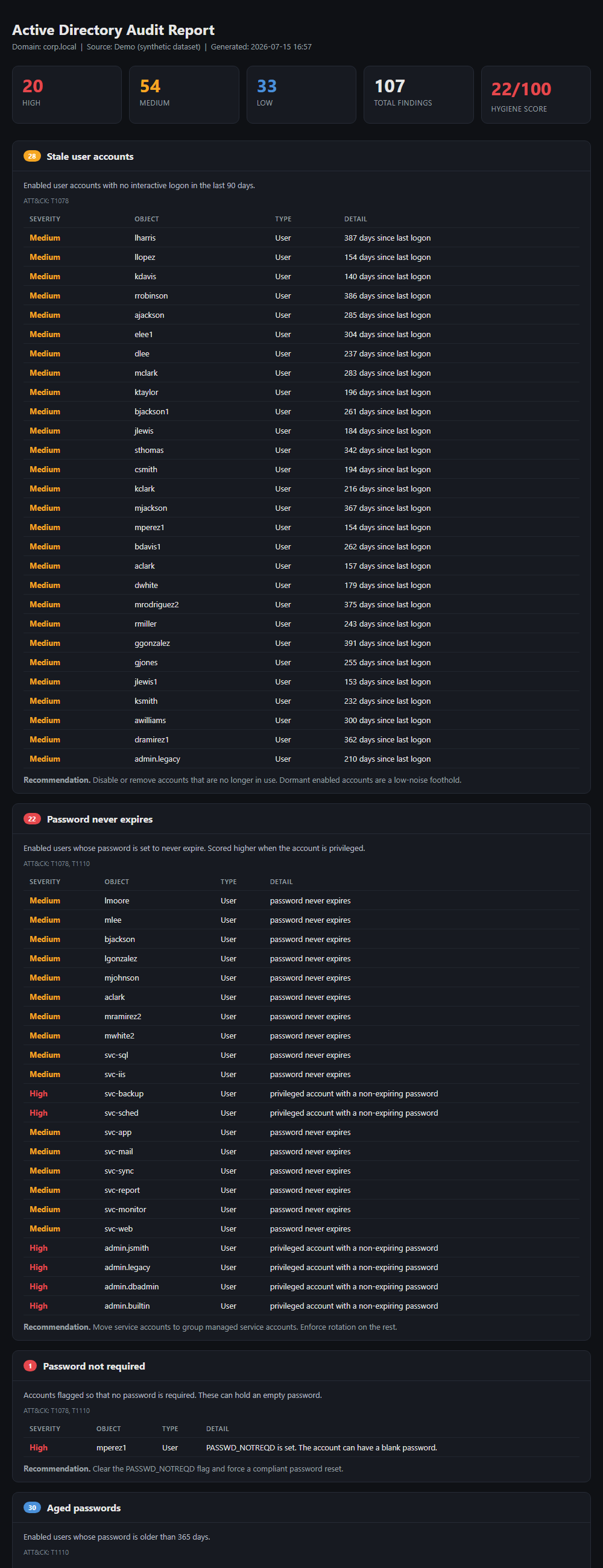Viewport: 603px width, 1568px height.
Task: Expand the Password not required section header
Action: 301,1366
